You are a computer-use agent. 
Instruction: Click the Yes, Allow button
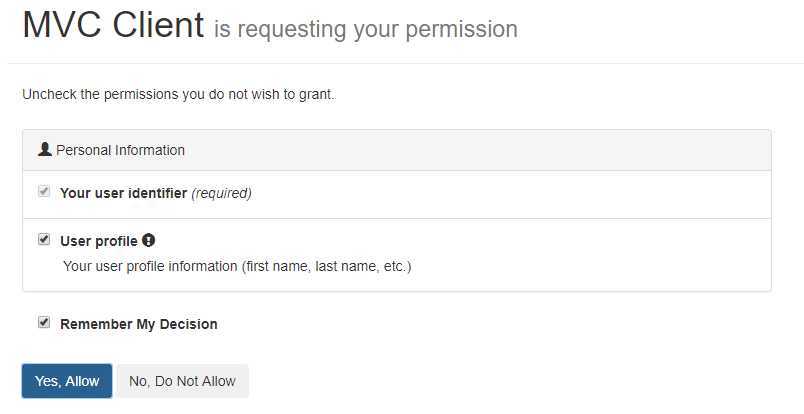[67, 381]
